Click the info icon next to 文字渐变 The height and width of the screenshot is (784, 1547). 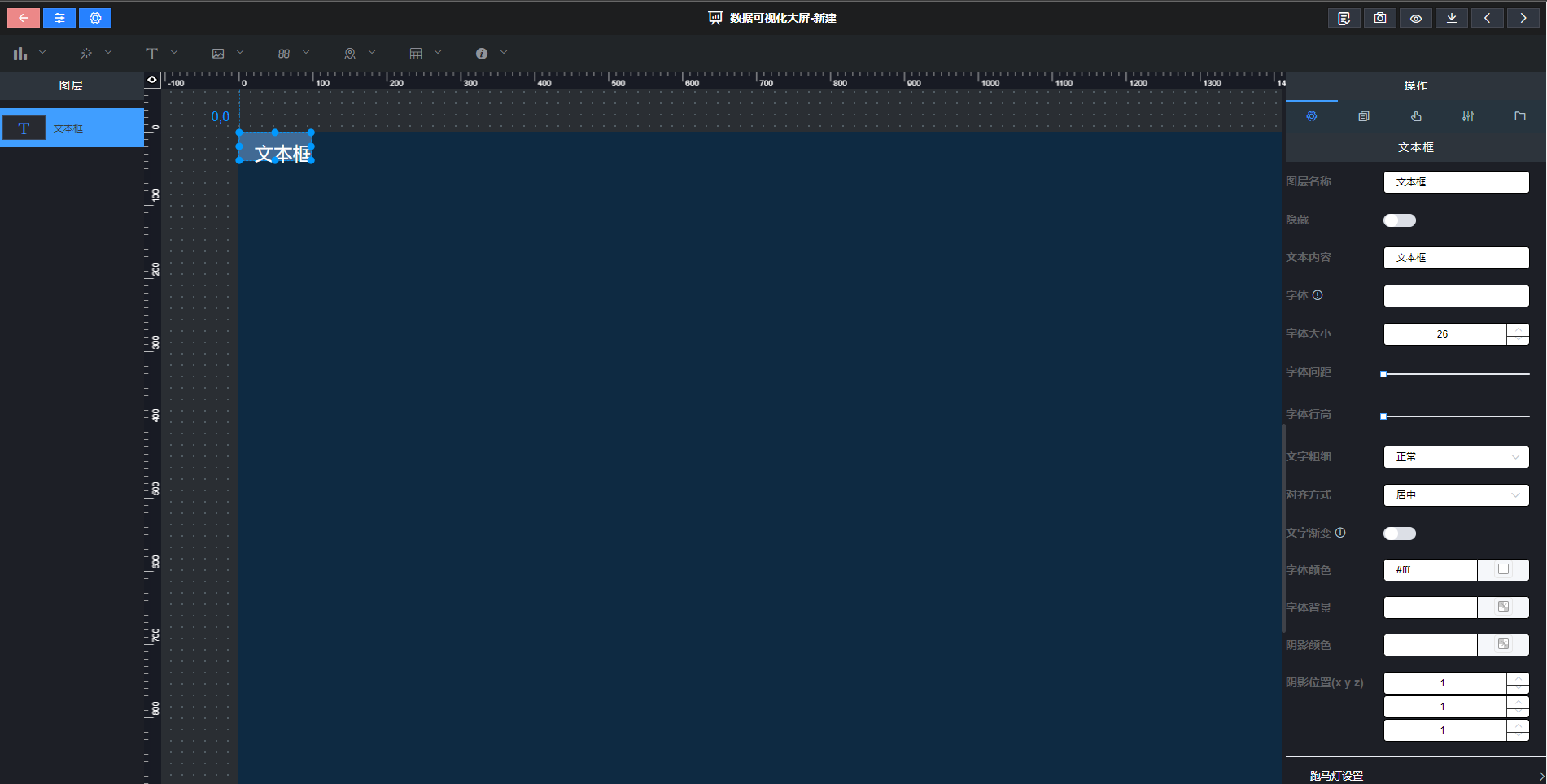click(1340, 533)
